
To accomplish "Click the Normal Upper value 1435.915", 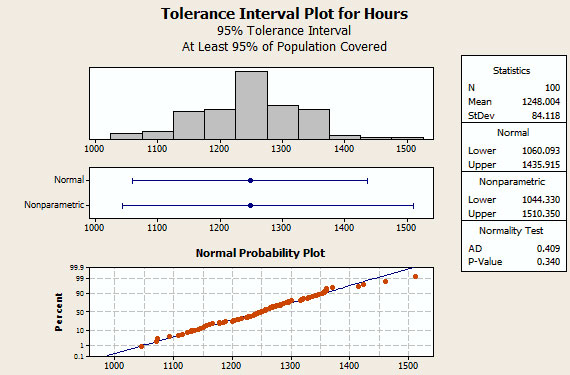I will [541, 165].
